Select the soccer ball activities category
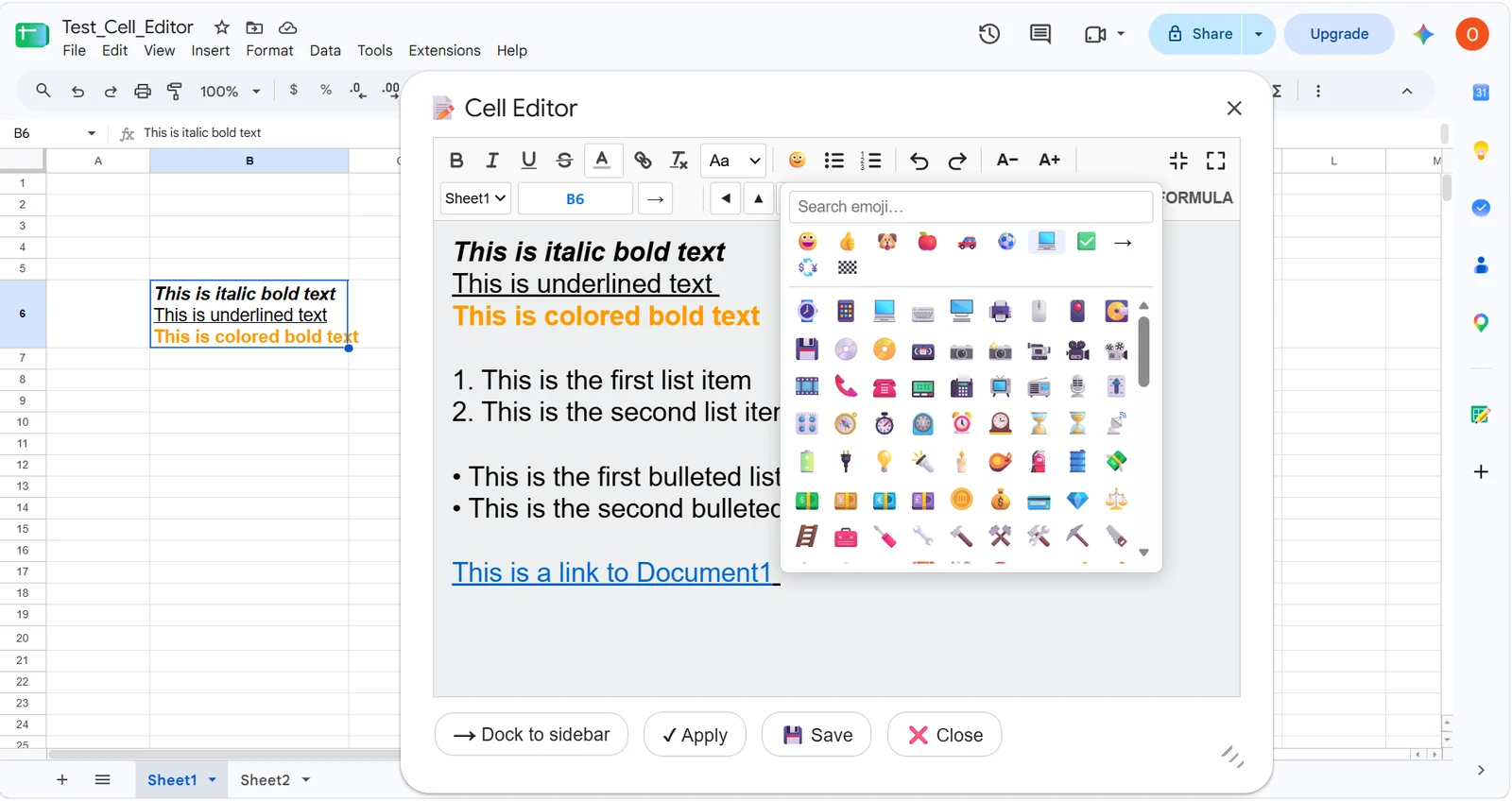Viewport: 1512px width, 801px height. [x=1006, y=242]
